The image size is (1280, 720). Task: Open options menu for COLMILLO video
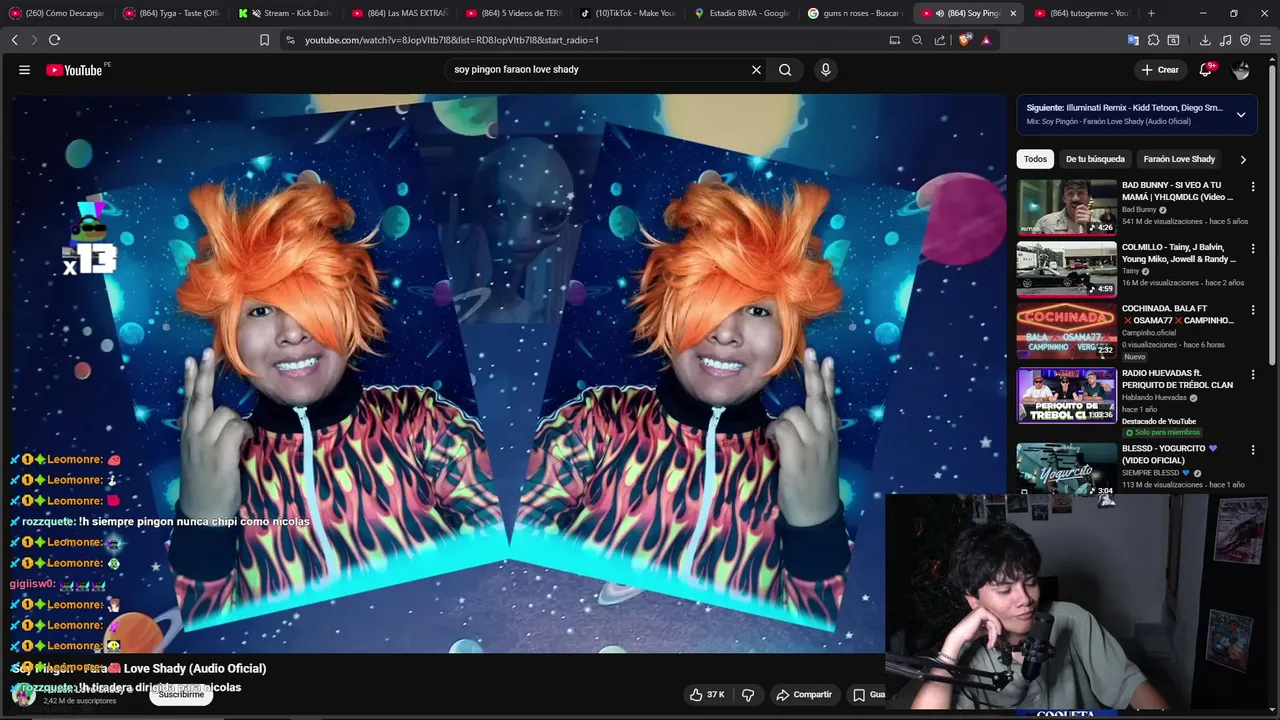coord(1253,248)
